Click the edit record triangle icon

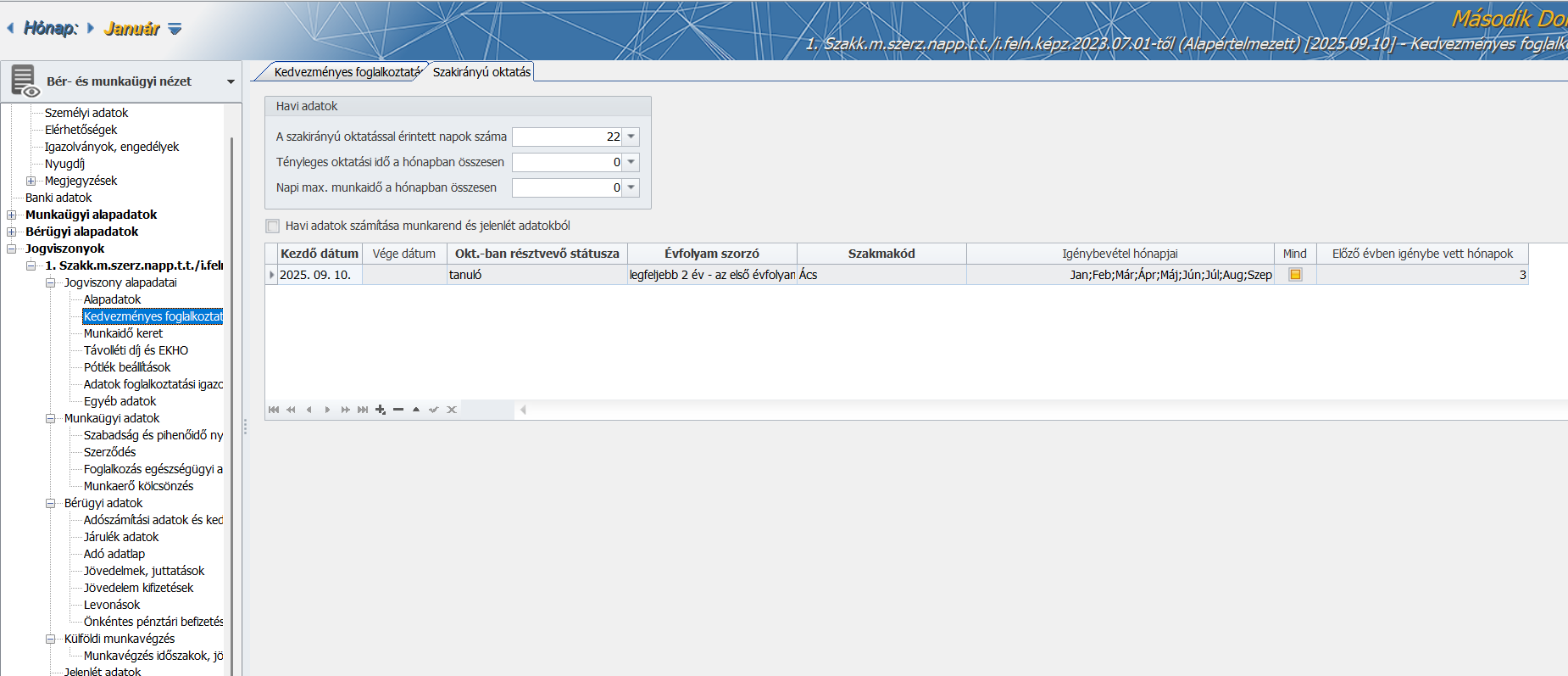[416, 410]
